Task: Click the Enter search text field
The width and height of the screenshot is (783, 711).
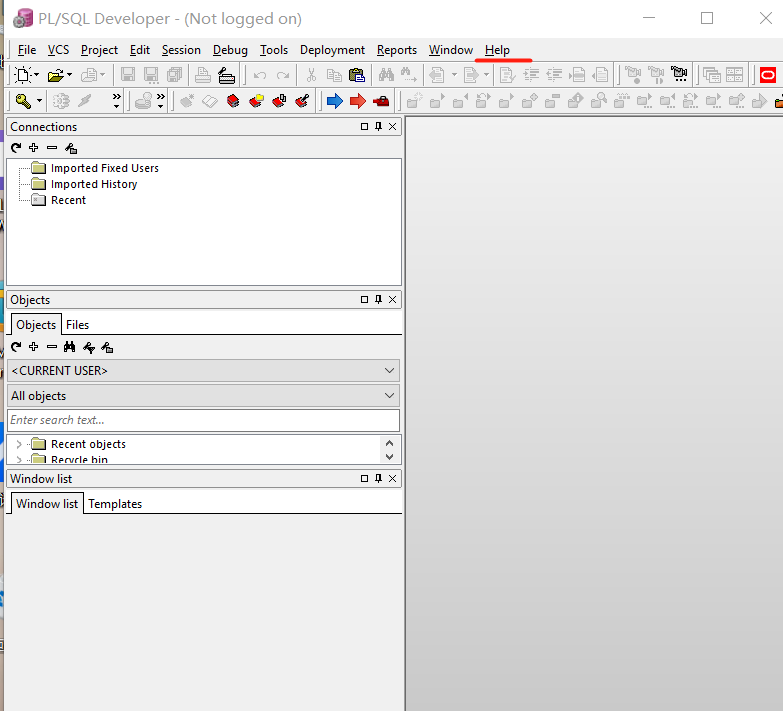Action: 203,420
